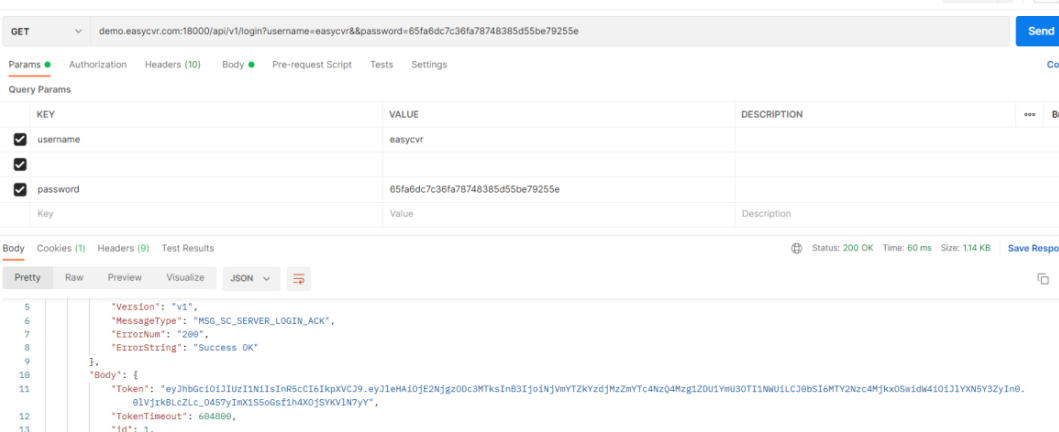The height and width of the screenshot is (432, 1059).
Task: Select the Raw response view
Action: point(74,278)
